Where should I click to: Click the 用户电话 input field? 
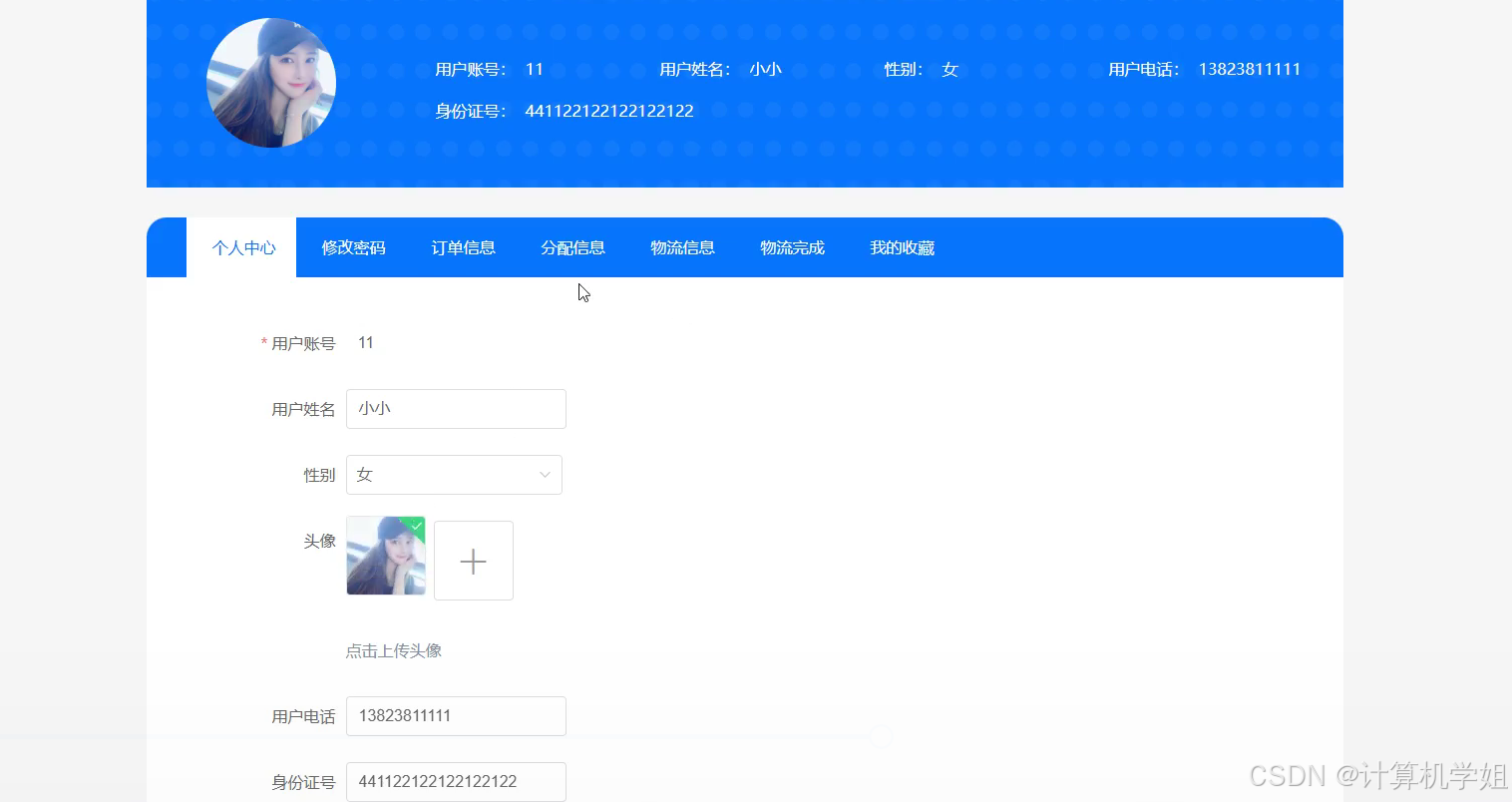456,715
